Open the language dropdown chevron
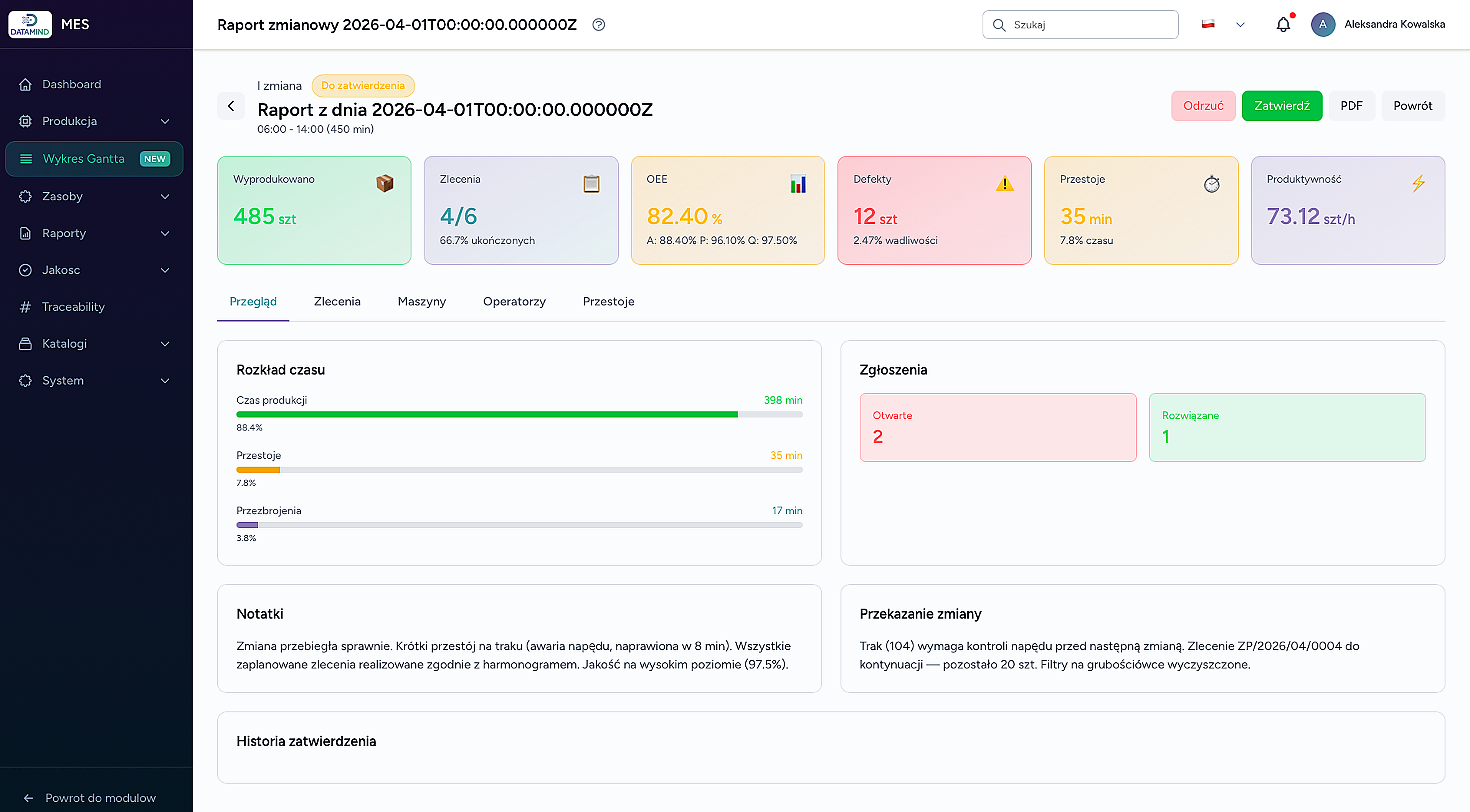 [x=1240, y=25]
